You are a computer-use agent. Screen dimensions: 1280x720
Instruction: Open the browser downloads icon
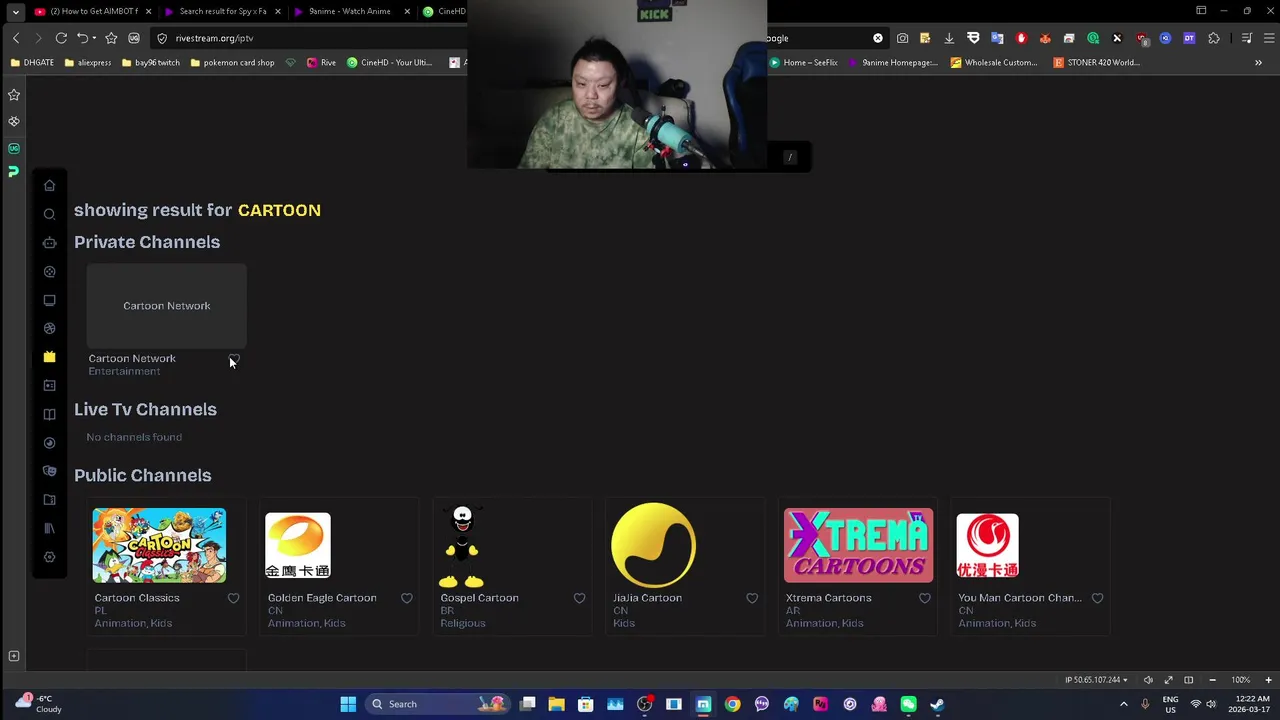[949, 38]
